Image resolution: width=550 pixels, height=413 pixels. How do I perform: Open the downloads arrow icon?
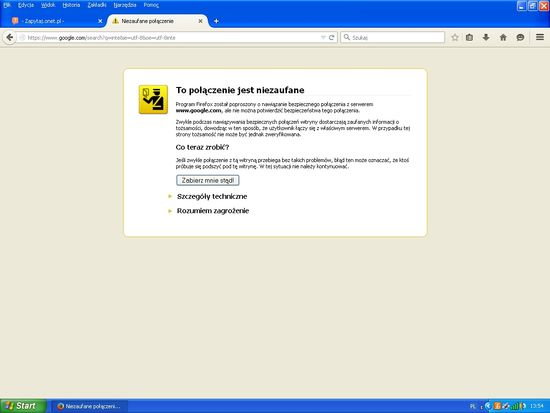click(x=486, y=37)
